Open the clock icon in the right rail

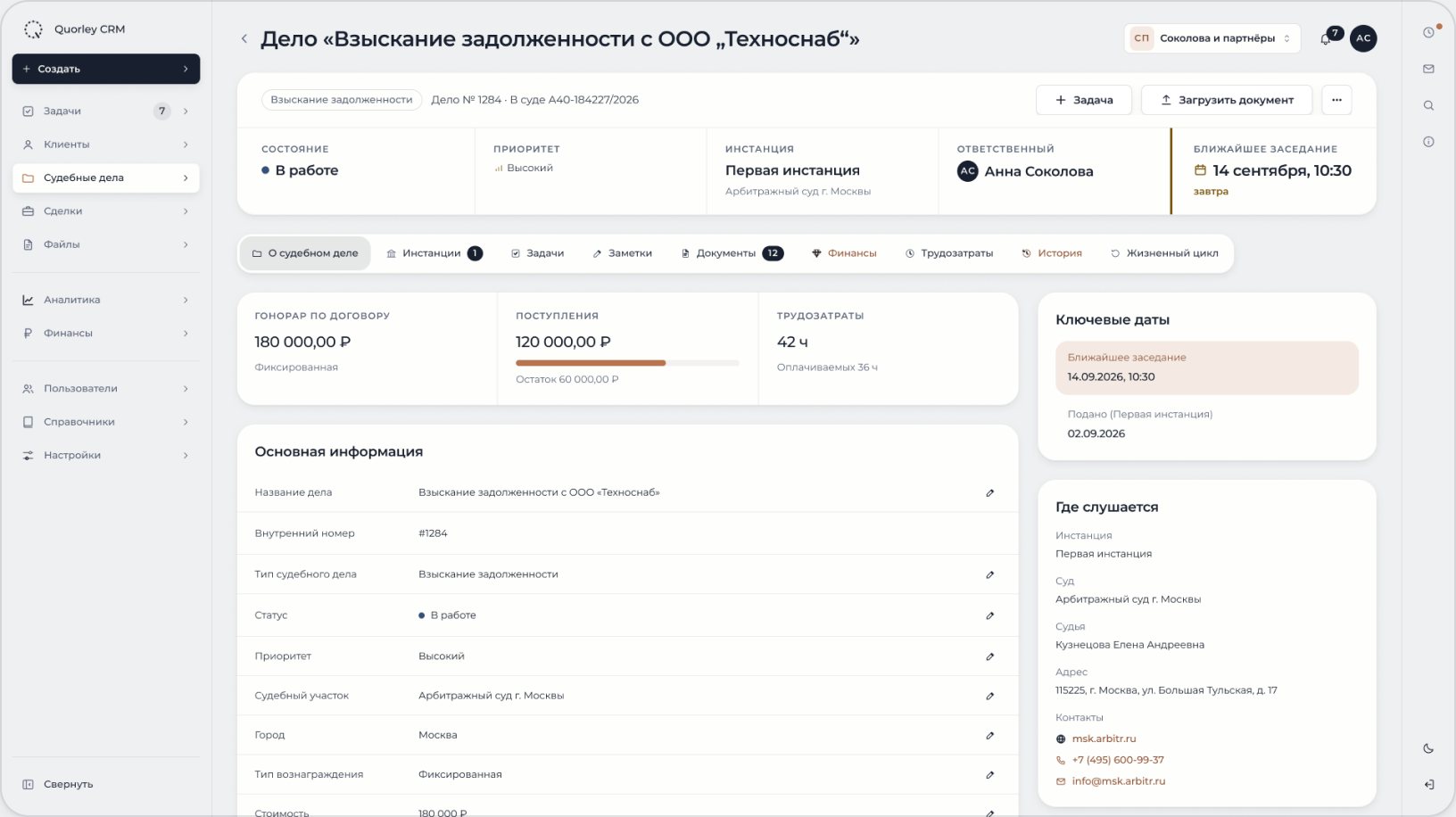click(1428, 32)
